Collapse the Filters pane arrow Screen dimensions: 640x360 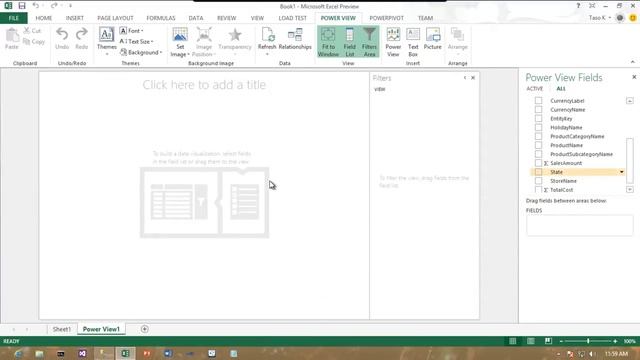(x=464, y=78)
